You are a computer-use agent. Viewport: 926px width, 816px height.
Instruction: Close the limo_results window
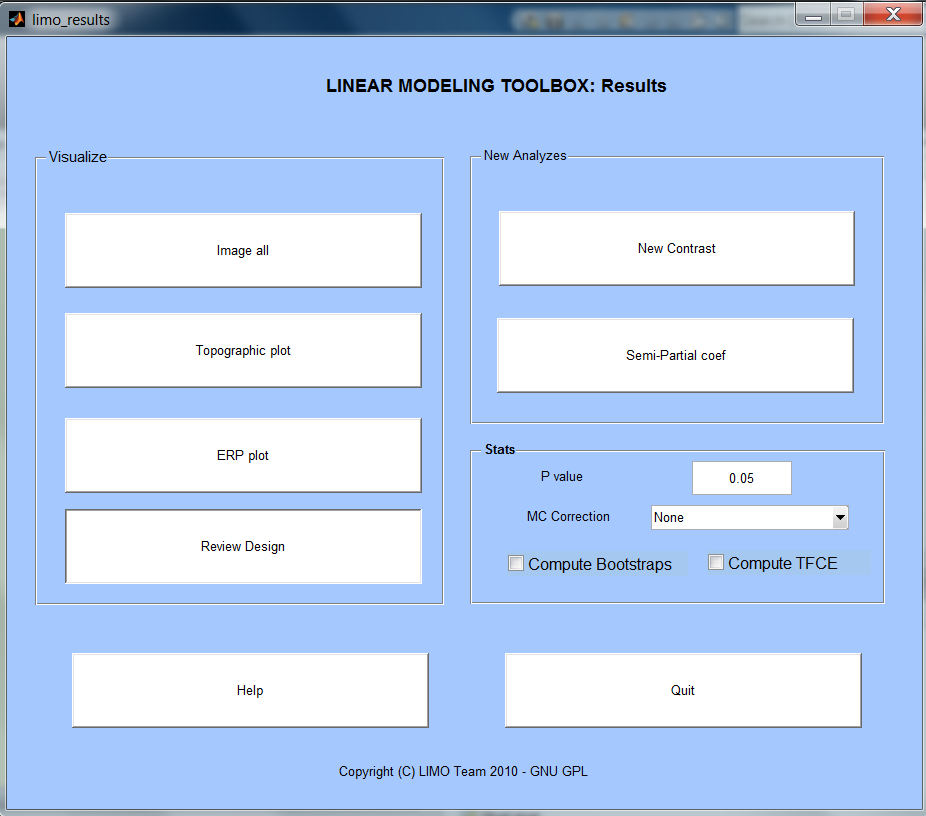pos(893,14)
